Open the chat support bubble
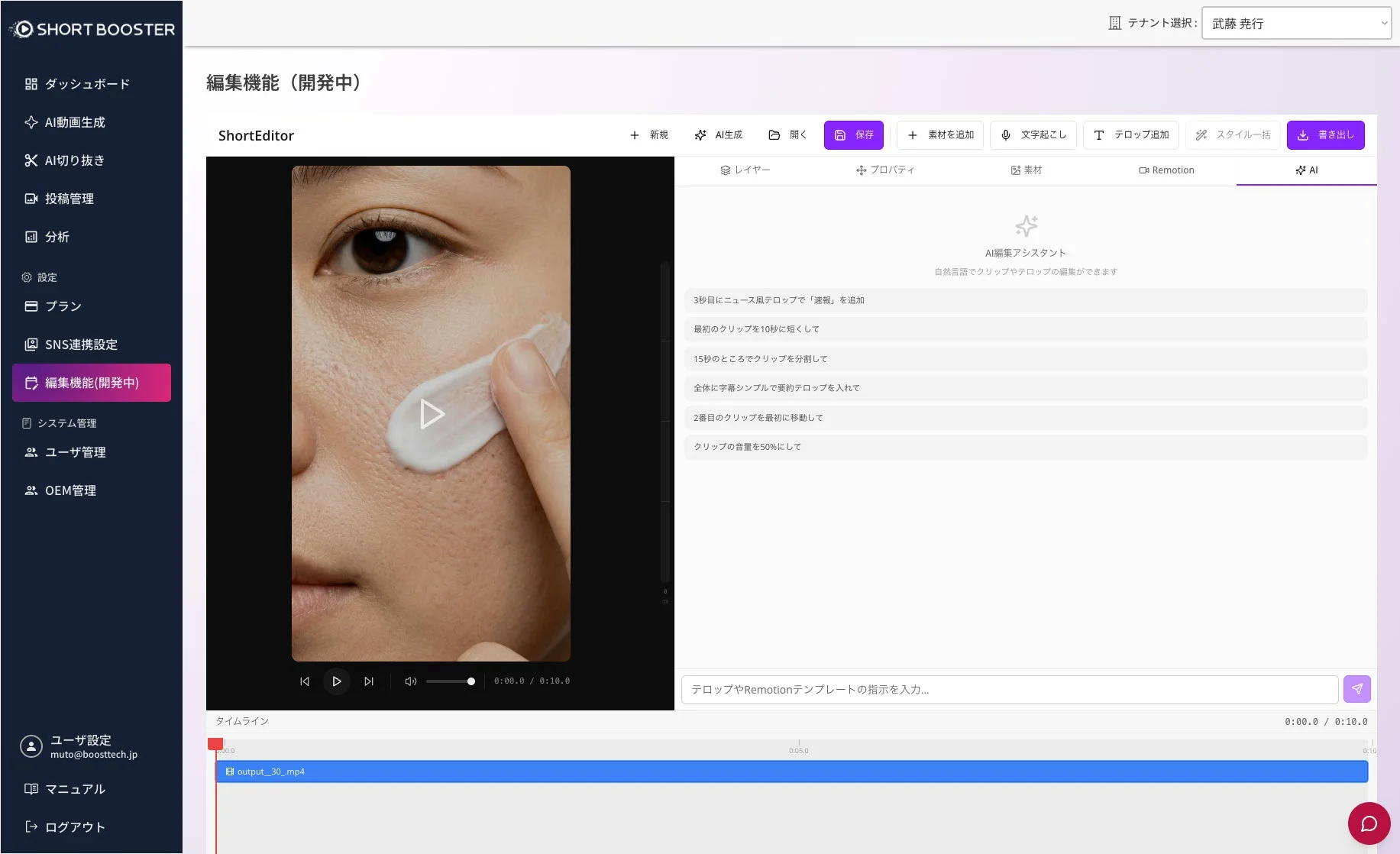The image size is (1400, 854). click(x=1369, y=823)
